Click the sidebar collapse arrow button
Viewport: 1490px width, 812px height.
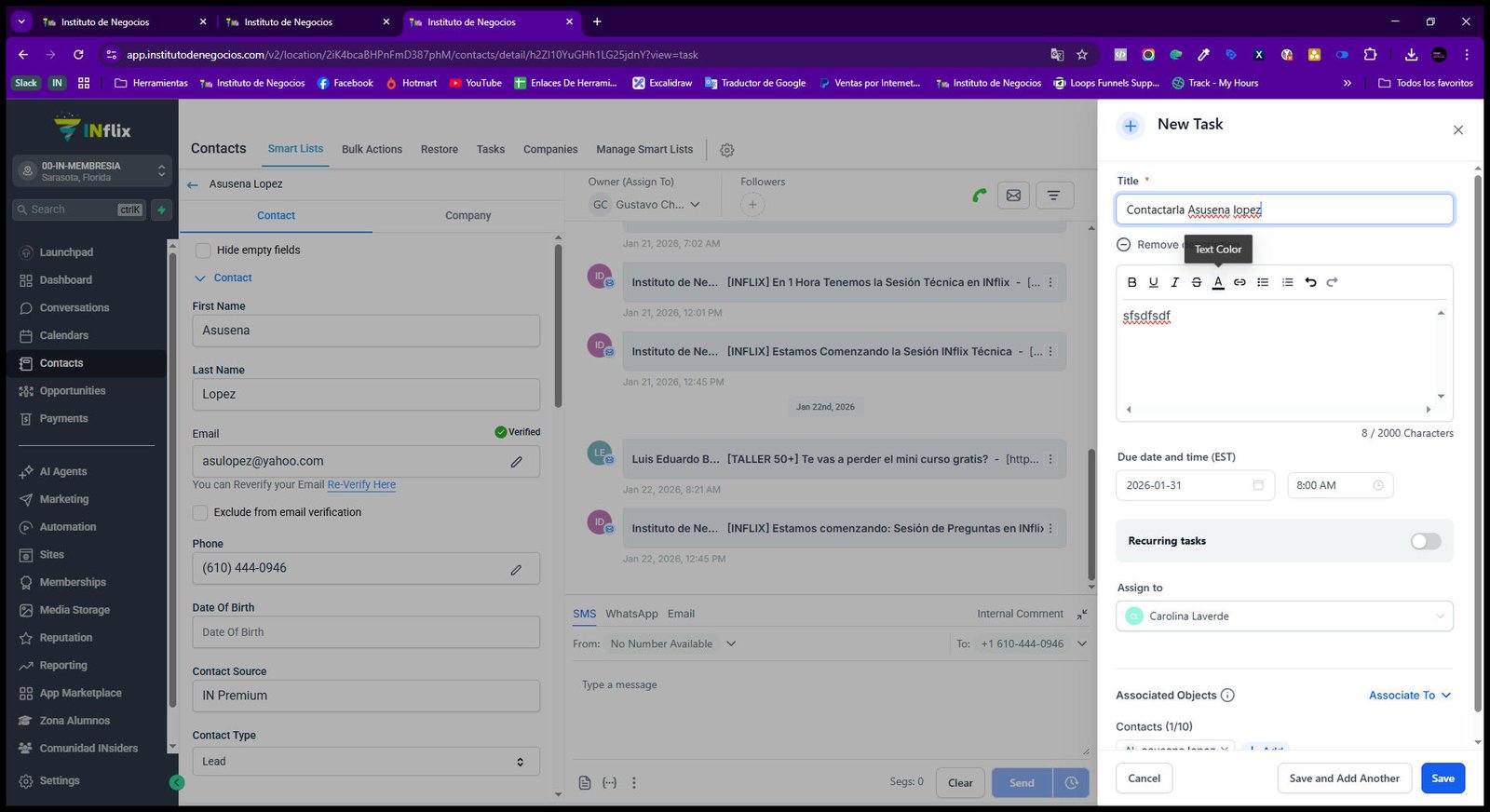pyautogui.click(x=177, y=783)
